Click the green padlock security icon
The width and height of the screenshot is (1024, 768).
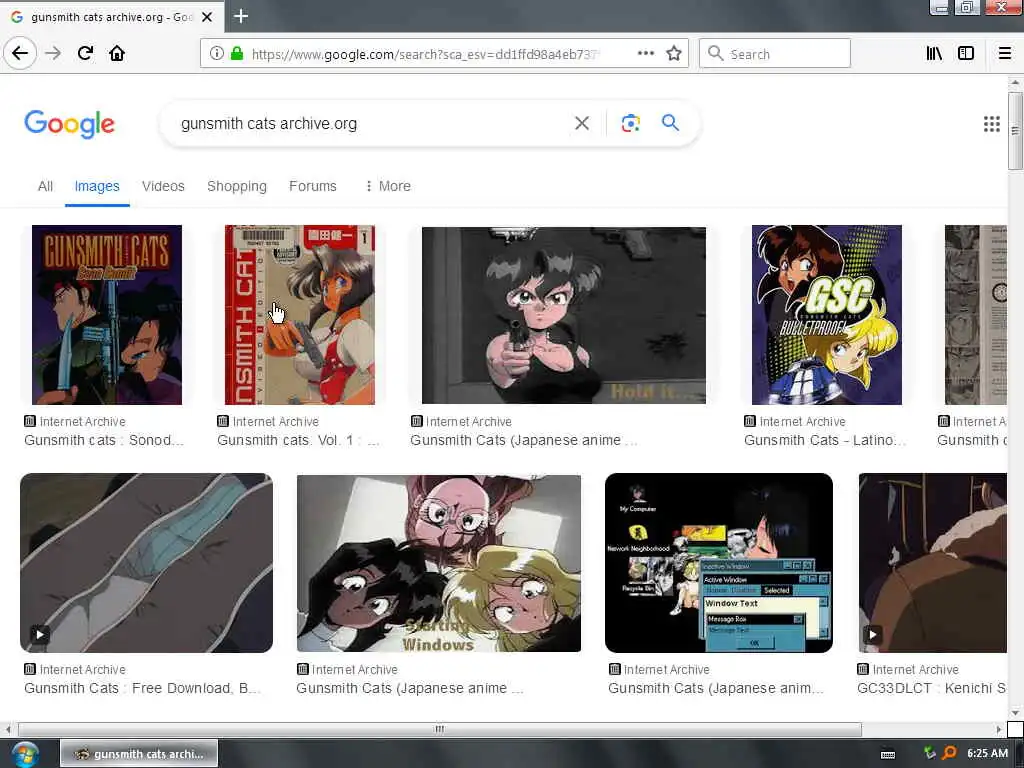[x=237, y=54]
